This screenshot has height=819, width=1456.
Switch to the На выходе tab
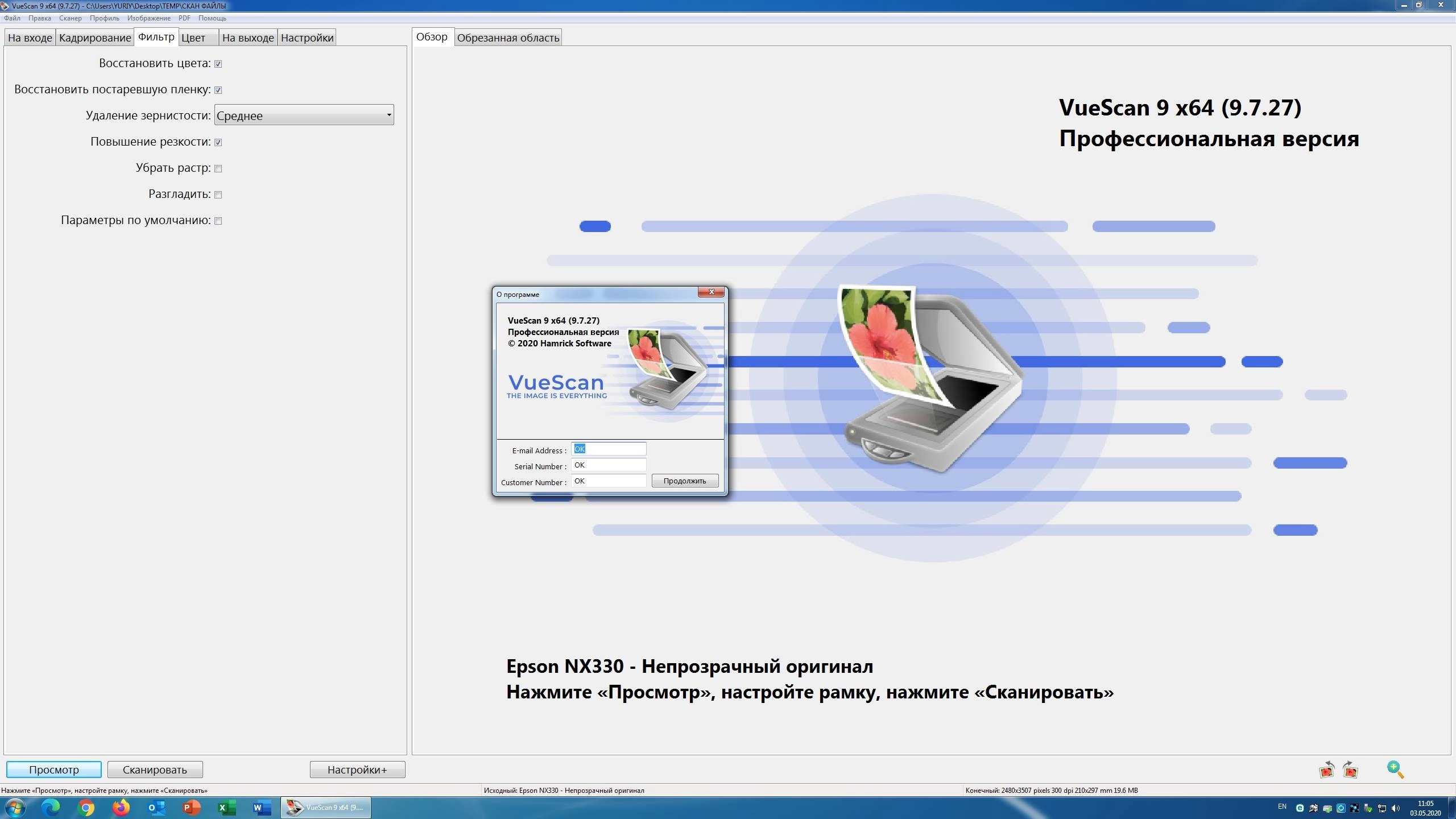click(248, 38)
